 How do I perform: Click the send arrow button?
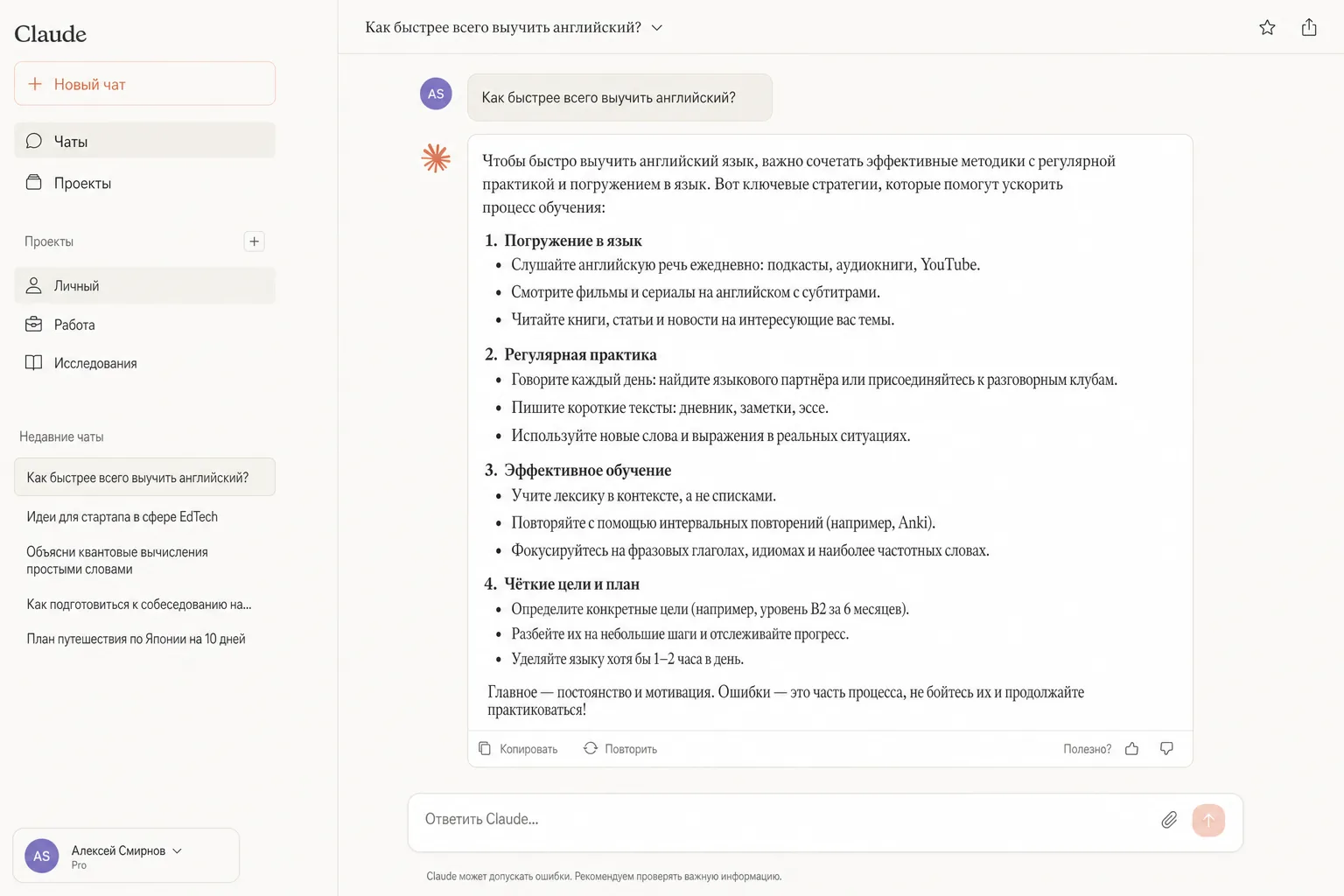(1208, 820)
